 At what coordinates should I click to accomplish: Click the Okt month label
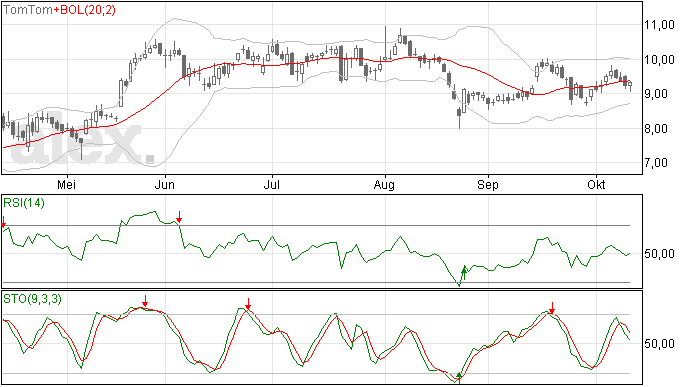click(x=596, y=184)
